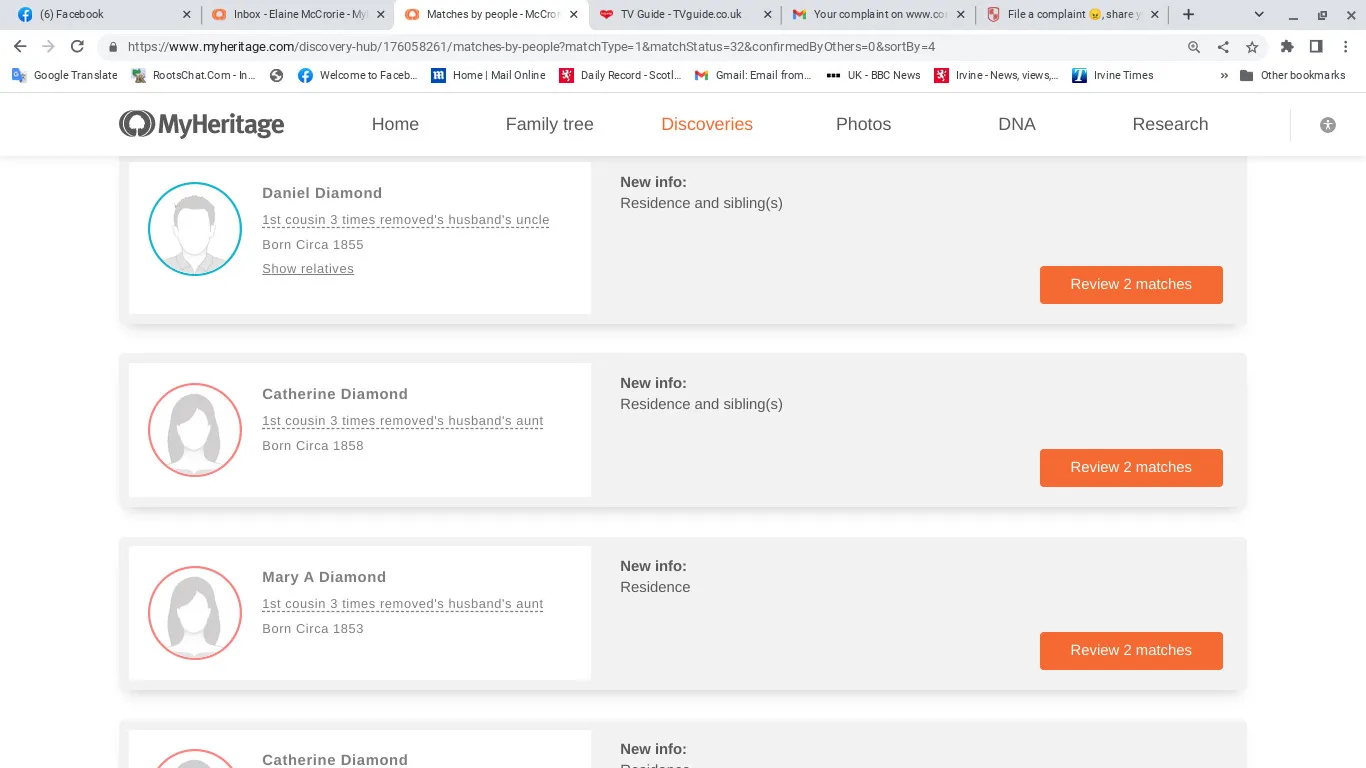Click the MyHeritage logo
Screen dimensions: 1366x768
pyautogui.click(x=201, y=124)
